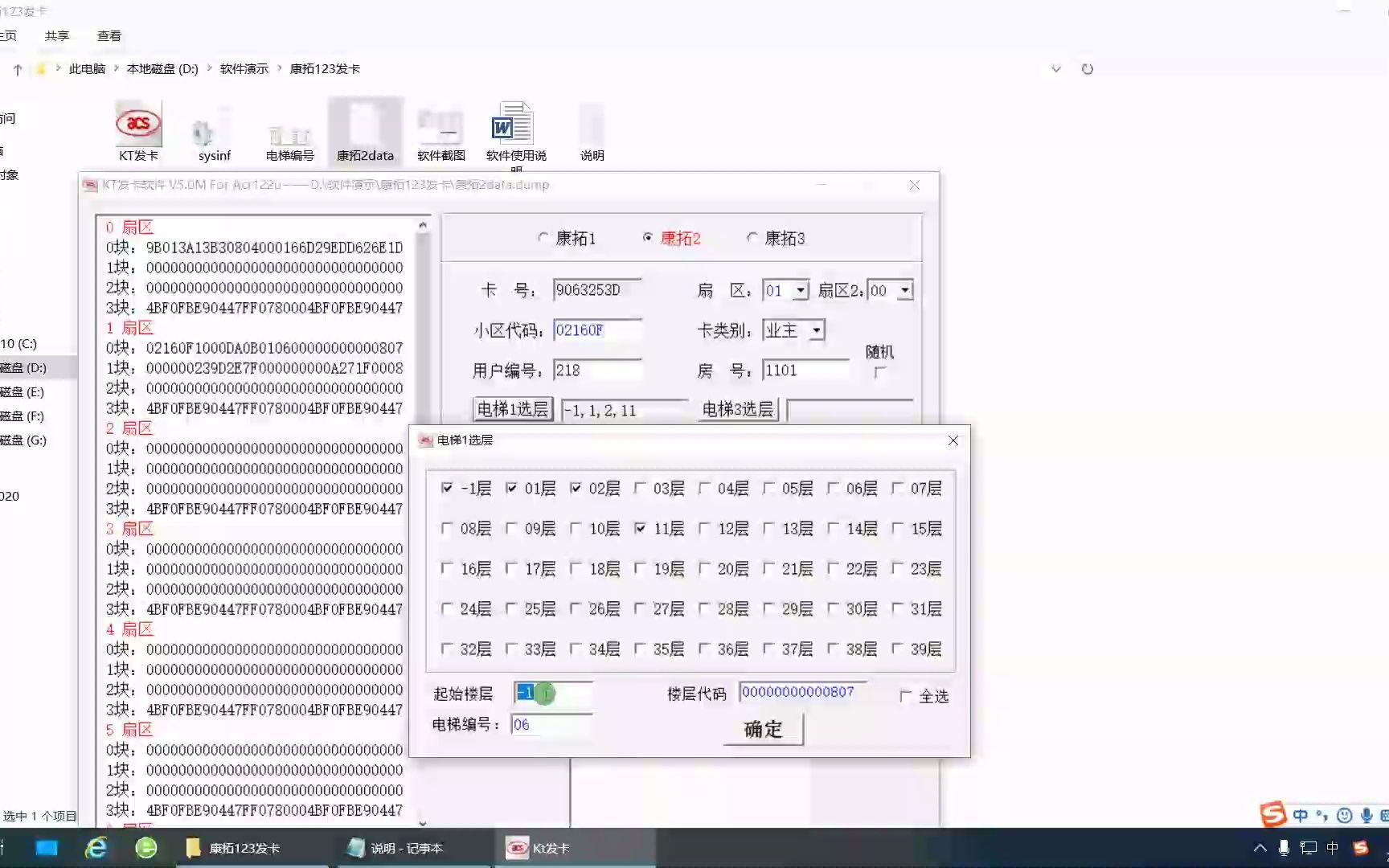Image resolution: width=1389 pixels, height=868 pixels.
Task: Select the (G:) drive in sidebar
Action: click(23, 440)
